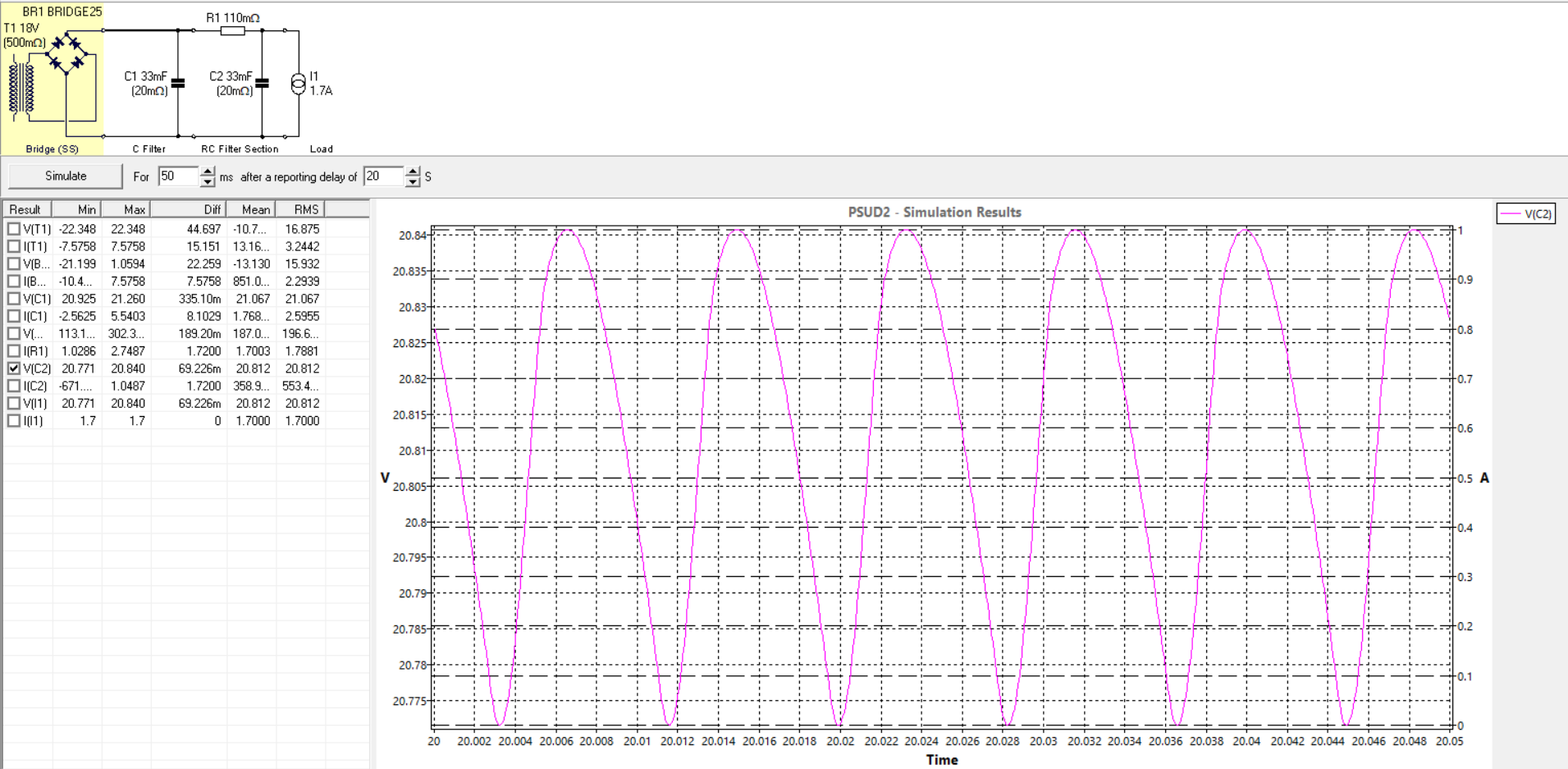Enable the I(R1) trace checkbox
The height and width of the screenshot is (769, 1568).
click(14, 351)
